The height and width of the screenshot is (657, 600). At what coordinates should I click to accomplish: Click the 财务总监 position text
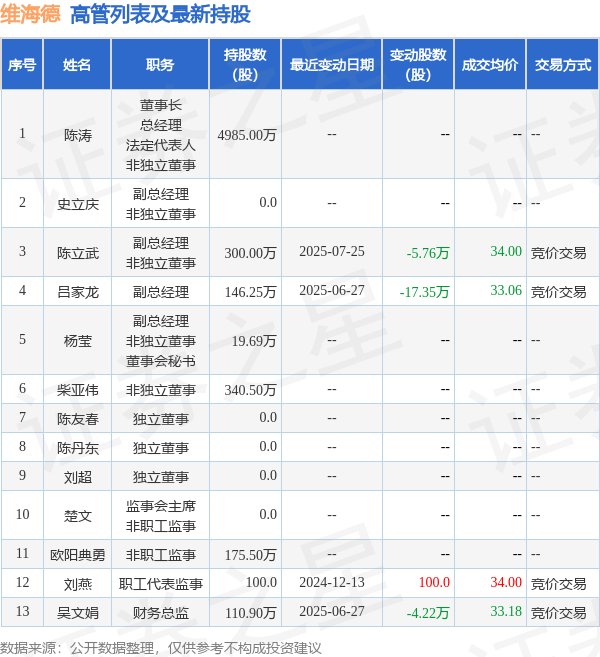coord(160,613)
